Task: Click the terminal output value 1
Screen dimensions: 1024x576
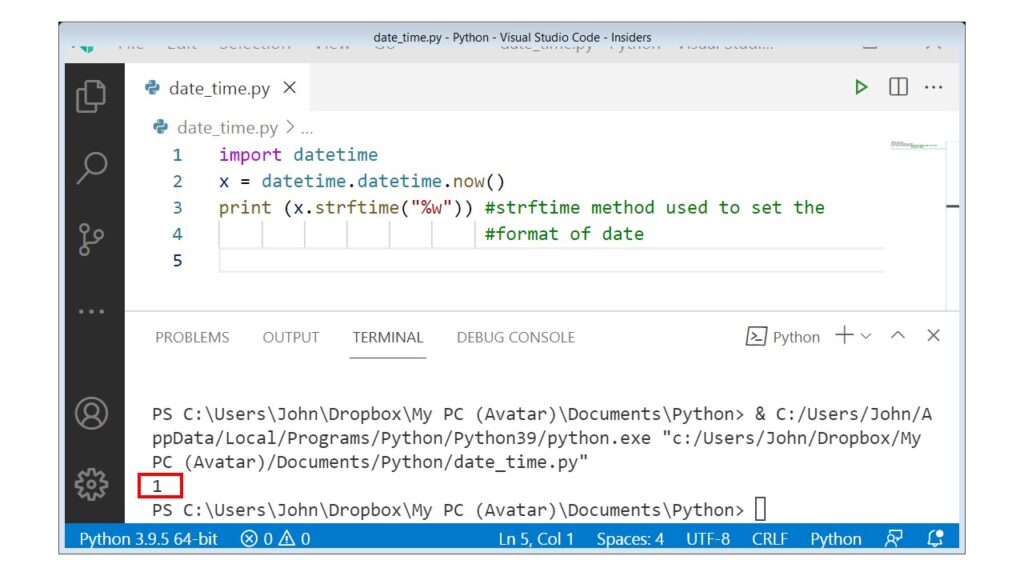Action: click(x=157, y=486)
